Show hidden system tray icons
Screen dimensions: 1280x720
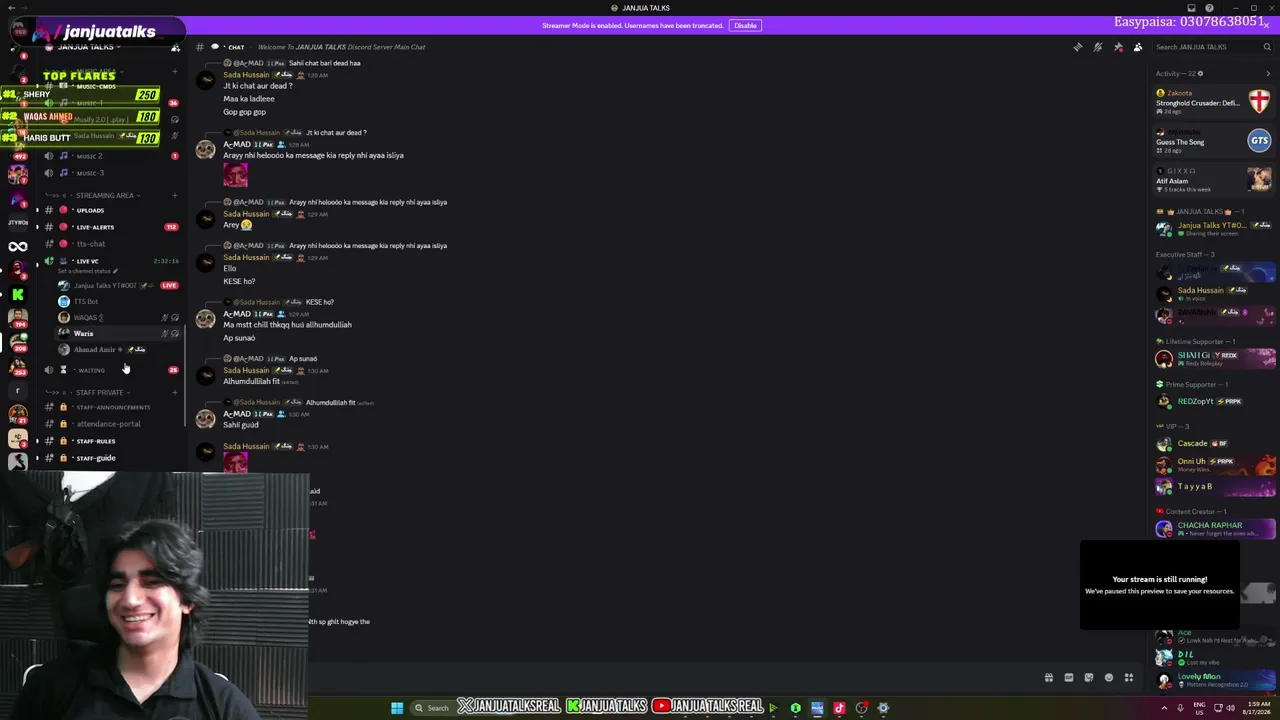coord(1163,708)
